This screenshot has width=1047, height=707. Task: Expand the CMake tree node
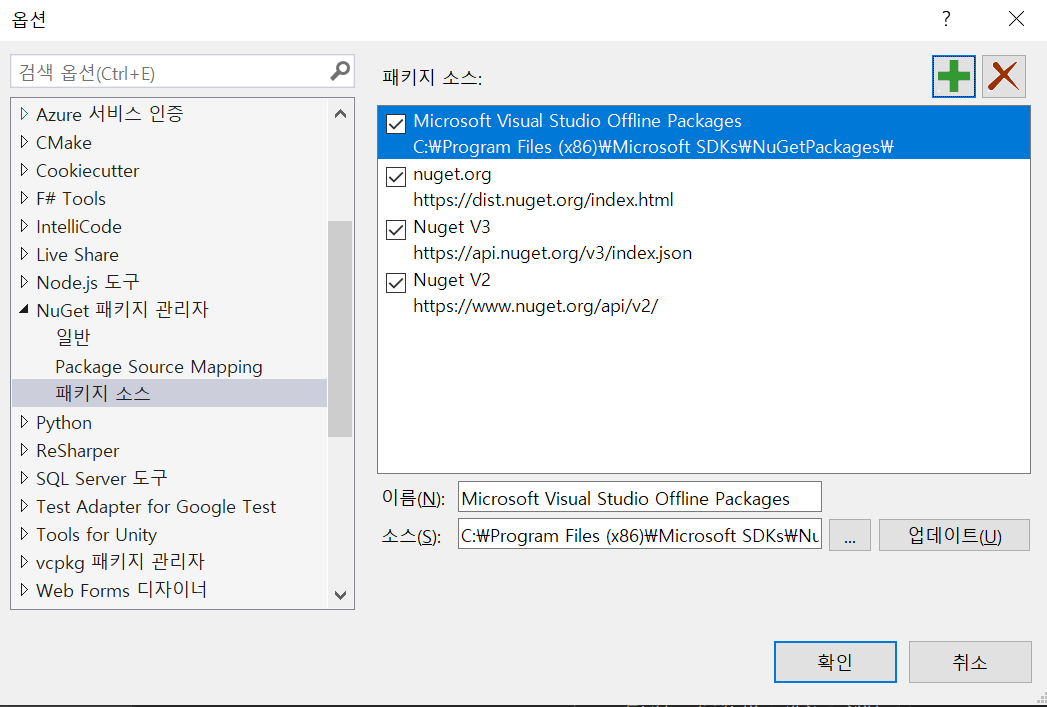point(24,142)
